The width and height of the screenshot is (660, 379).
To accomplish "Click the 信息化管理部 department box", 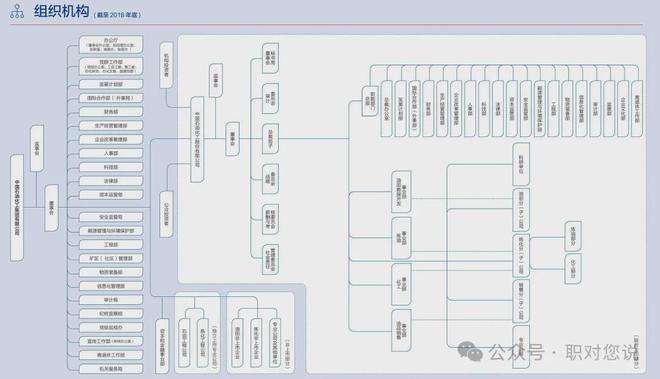I will pos(111,286).
